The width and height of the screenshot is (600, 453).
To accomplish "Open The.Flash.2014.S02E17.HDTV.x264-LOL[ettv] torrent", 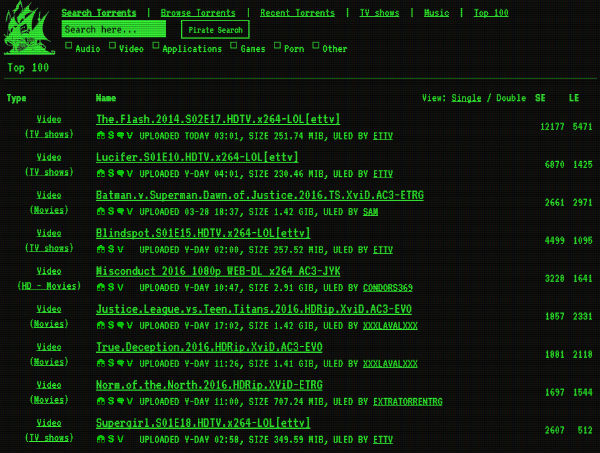I will 218,119.
